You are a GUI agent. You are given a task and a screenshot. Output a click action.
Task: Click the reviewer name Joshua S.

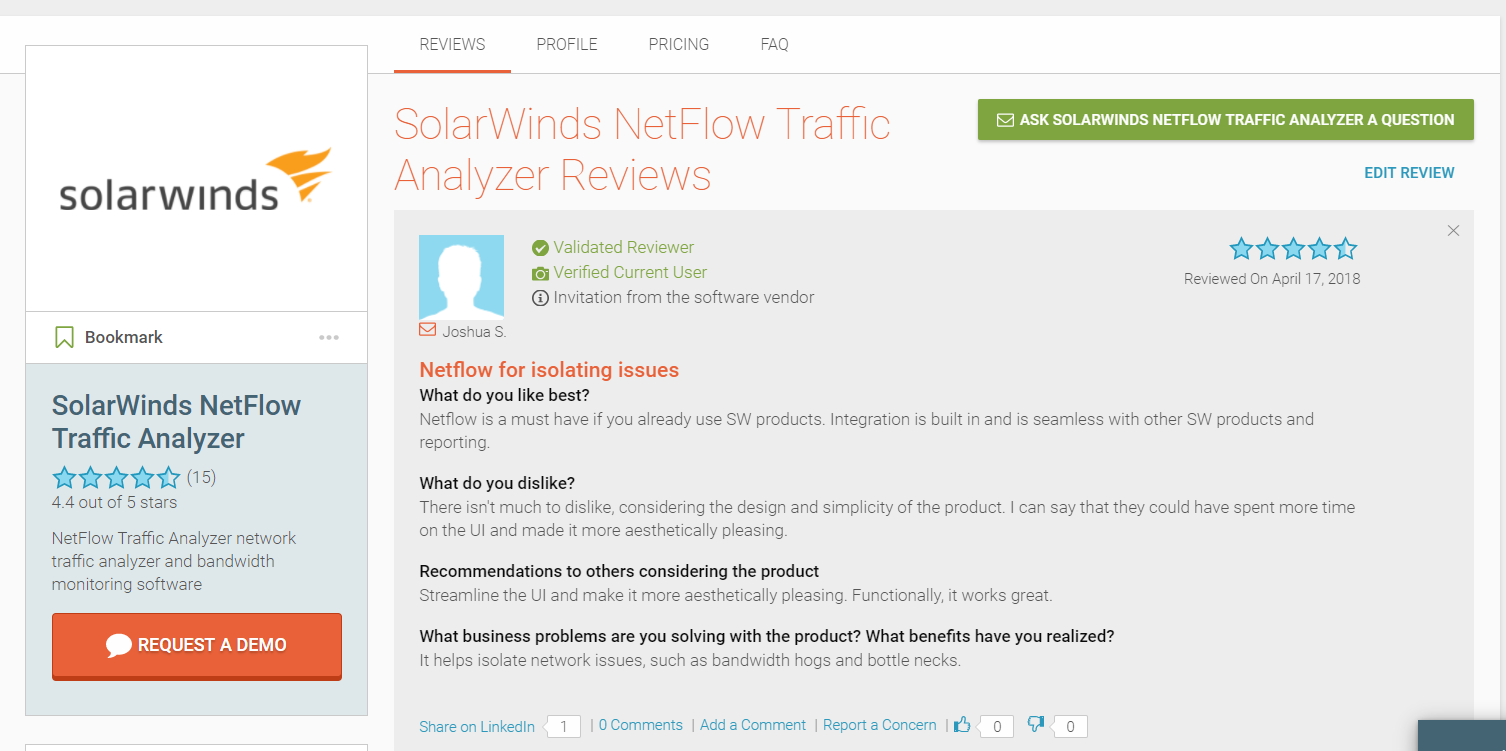tap(474, 331)
